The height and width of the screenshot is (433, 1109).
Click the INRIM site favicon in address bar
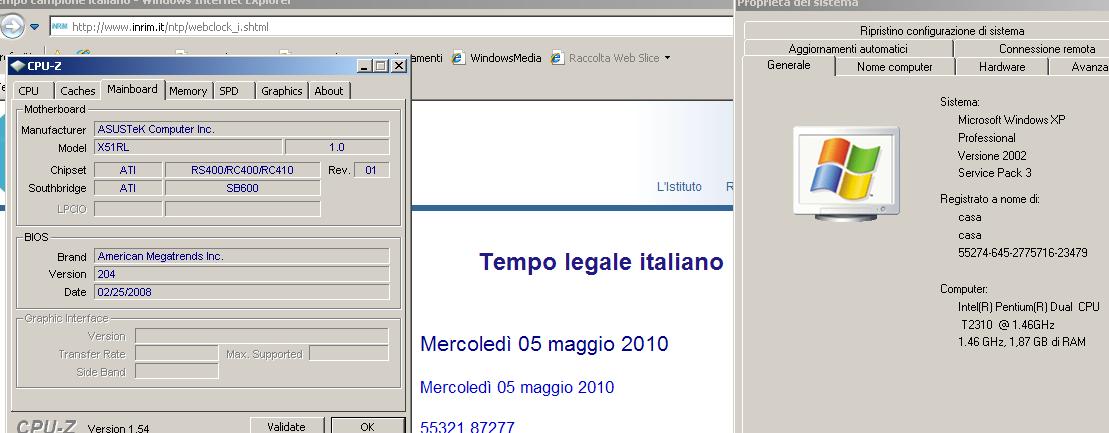coord(59,27)
